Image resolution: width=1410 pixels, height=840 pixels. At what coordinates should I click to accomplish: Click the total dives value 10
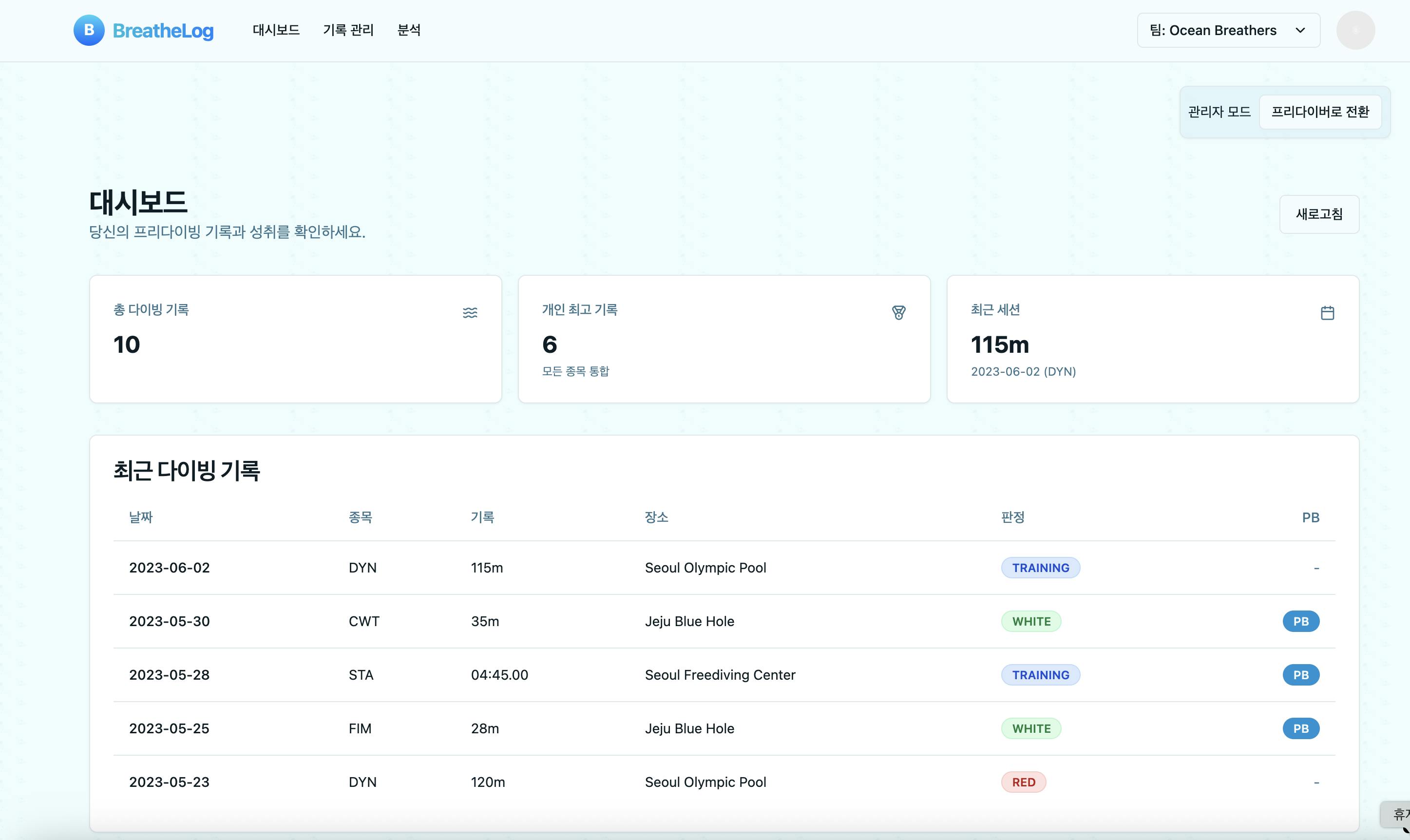[x=126, y=344]
